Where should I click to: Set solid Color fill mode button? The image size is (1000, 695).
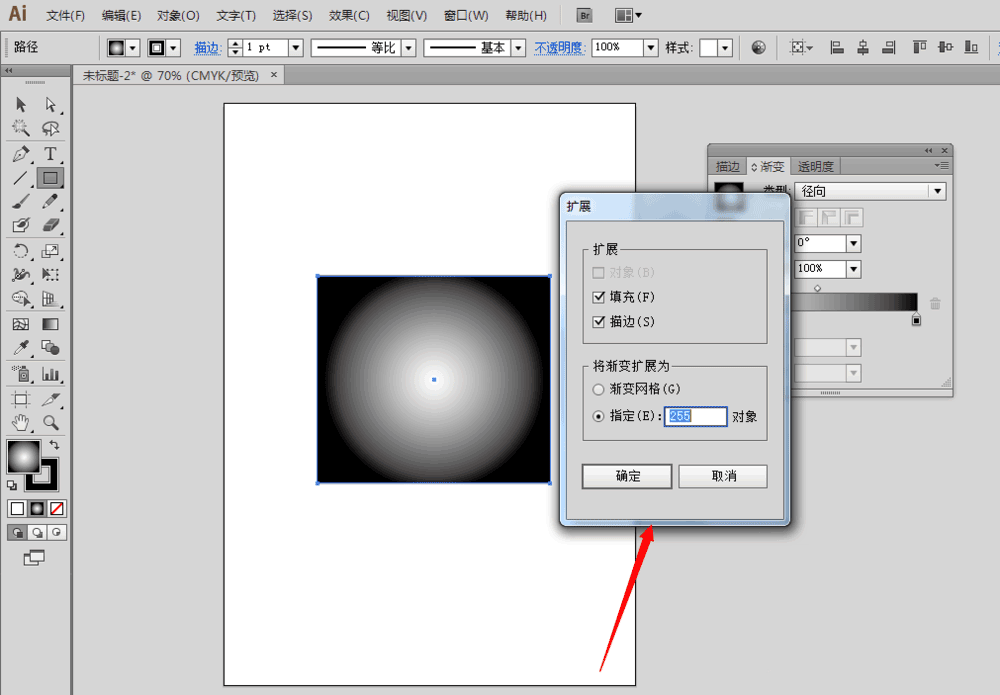(x=17, y=508)
